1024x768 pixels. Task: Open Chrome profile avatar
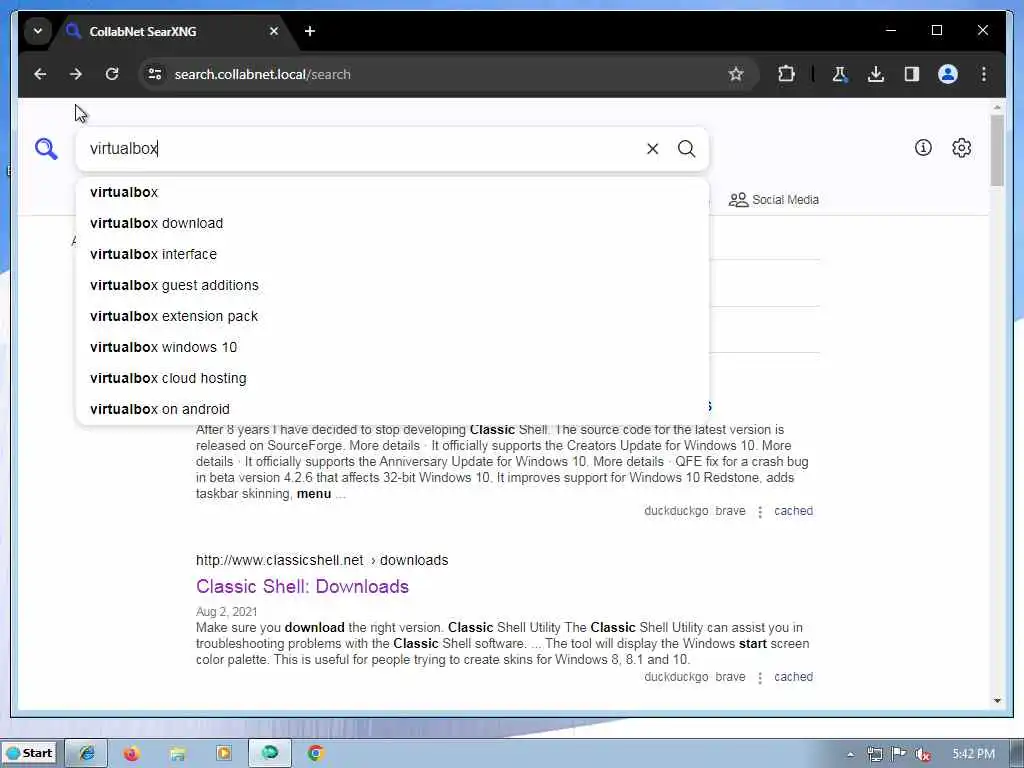click(x=948, y=74)
